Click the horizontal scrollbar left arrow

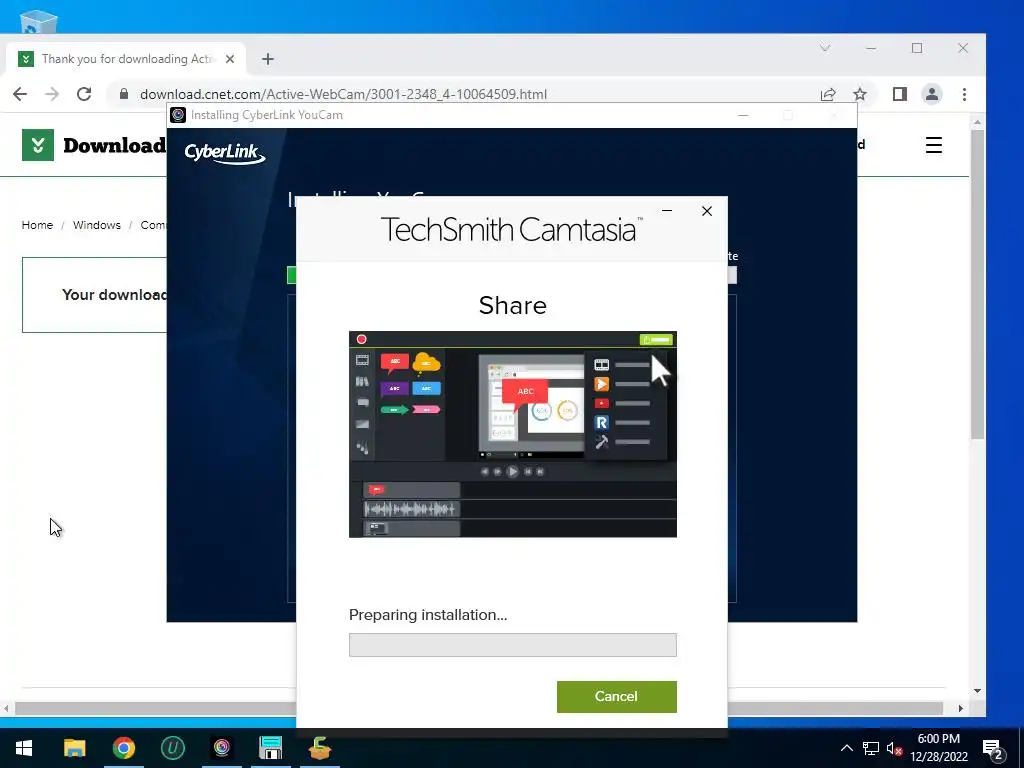pos(6,709)
